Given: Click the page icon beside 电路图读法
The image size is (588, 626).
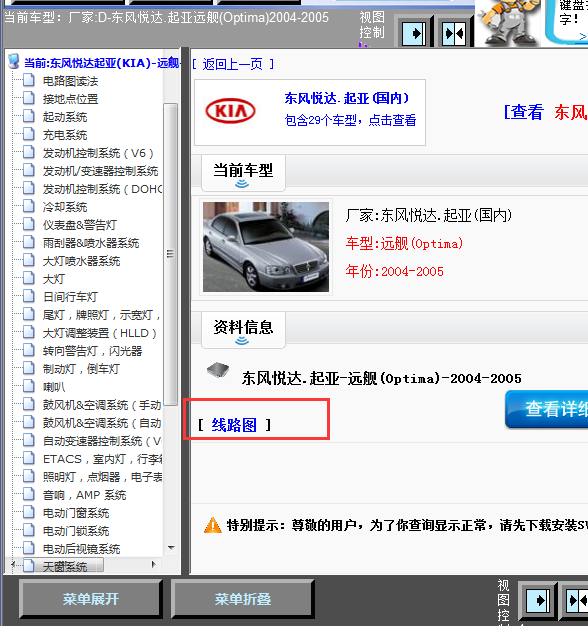Looking at the screenshot, I should pyautogui.click(x=28, y=80).
